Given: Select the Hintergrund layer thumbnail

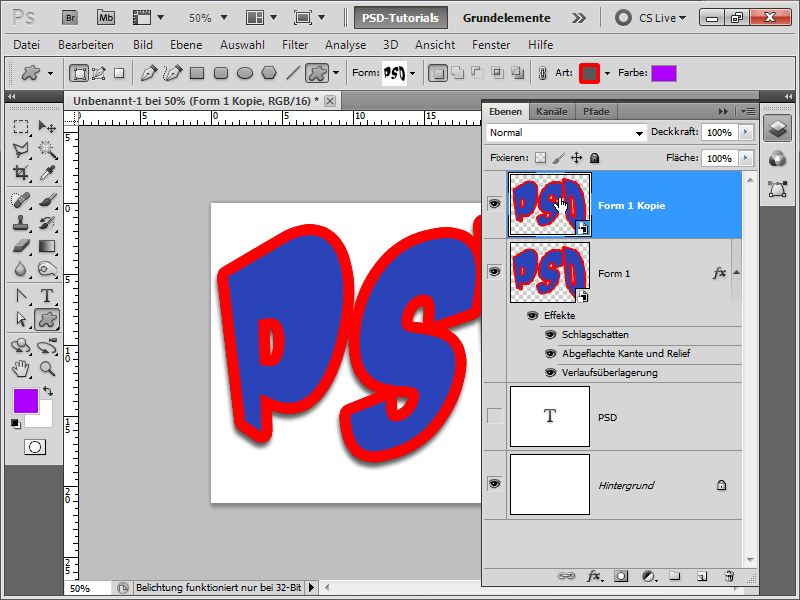Looking at the screenshot, I should [549, 485].
